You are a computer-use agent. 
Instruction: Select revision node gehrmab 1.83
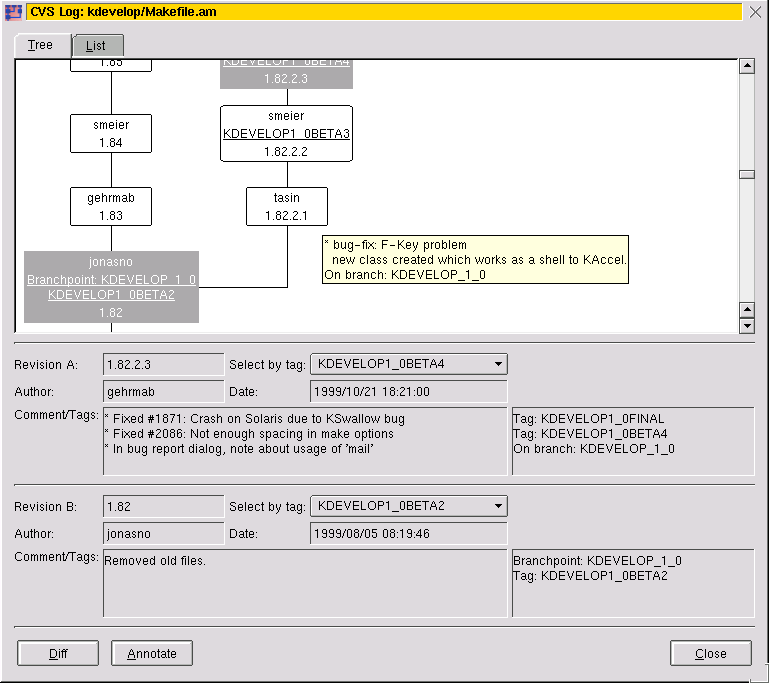pyautogui.click(x=111, y=206)
